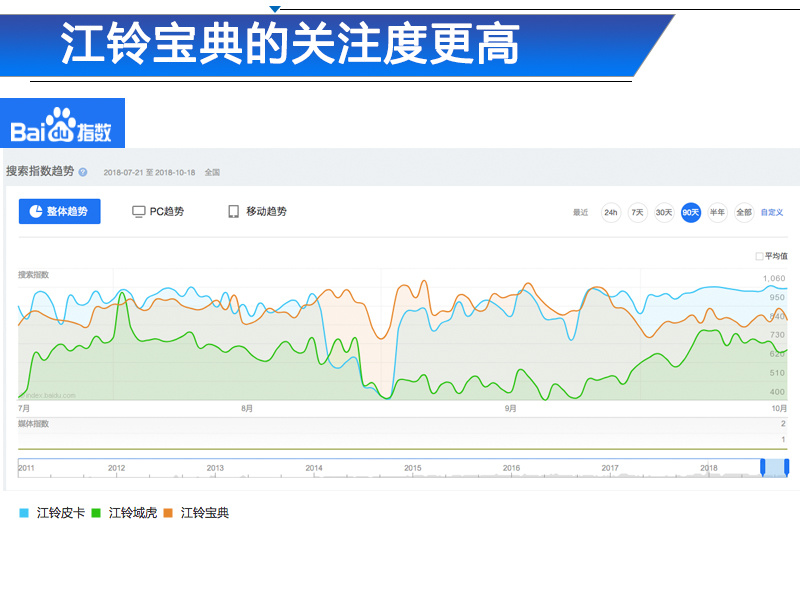Click 2014 on the year timeline

tap(314, 468)
